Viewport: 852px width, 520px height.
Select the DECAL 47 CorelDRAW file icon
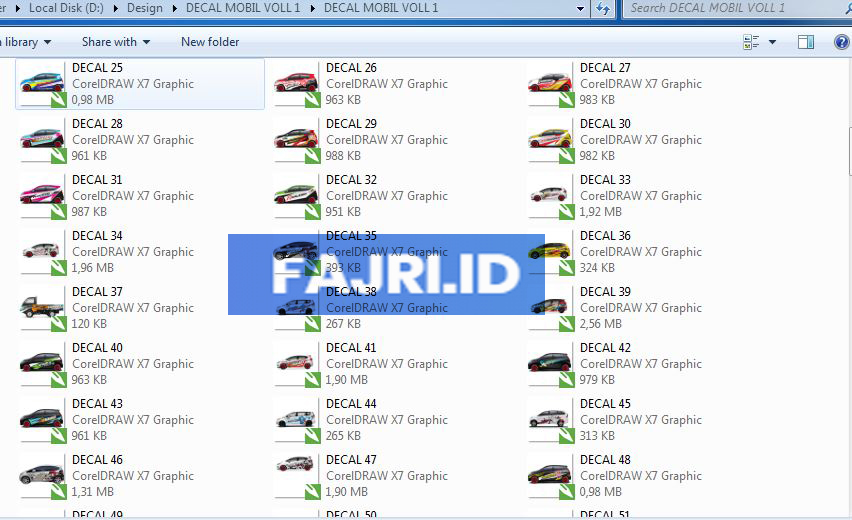pyautogui.click(x=297, y=476)
